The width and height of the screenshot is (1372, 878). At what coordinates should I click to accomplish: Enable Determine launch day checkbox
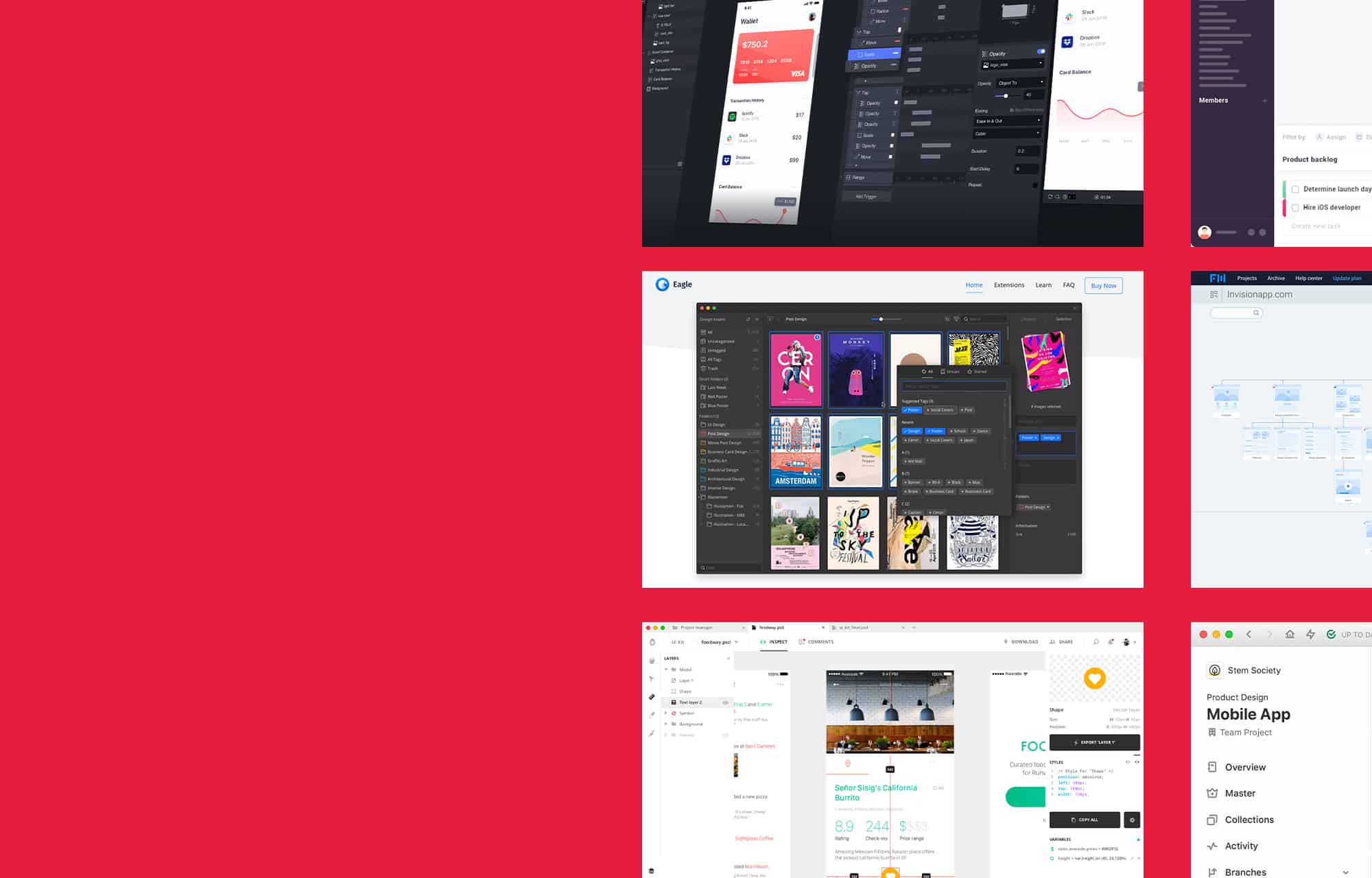tap(1294, 189)
